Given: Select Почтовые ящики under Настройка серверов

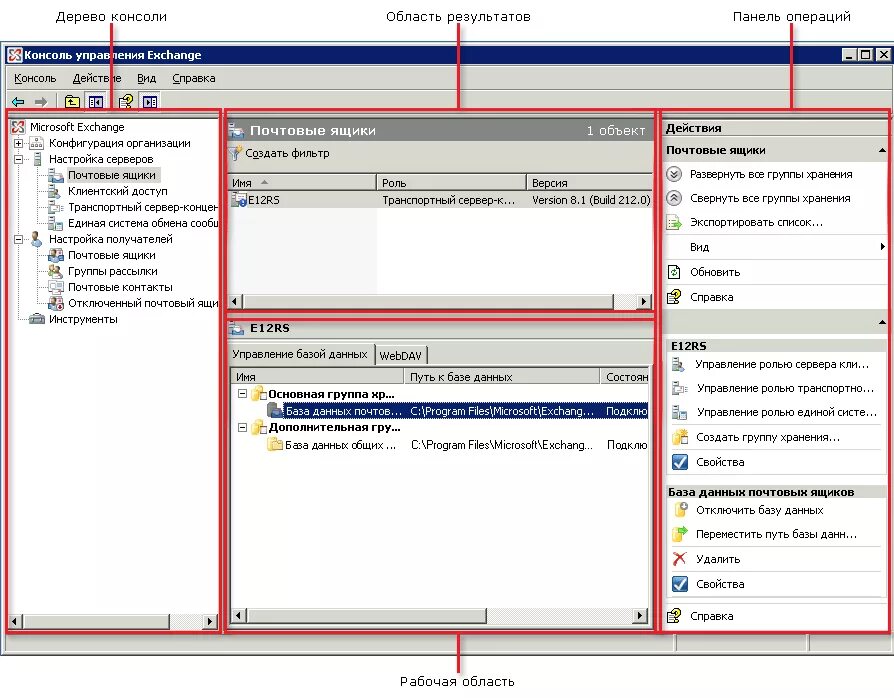Looking at the screenshot, I should click(112, 175).
